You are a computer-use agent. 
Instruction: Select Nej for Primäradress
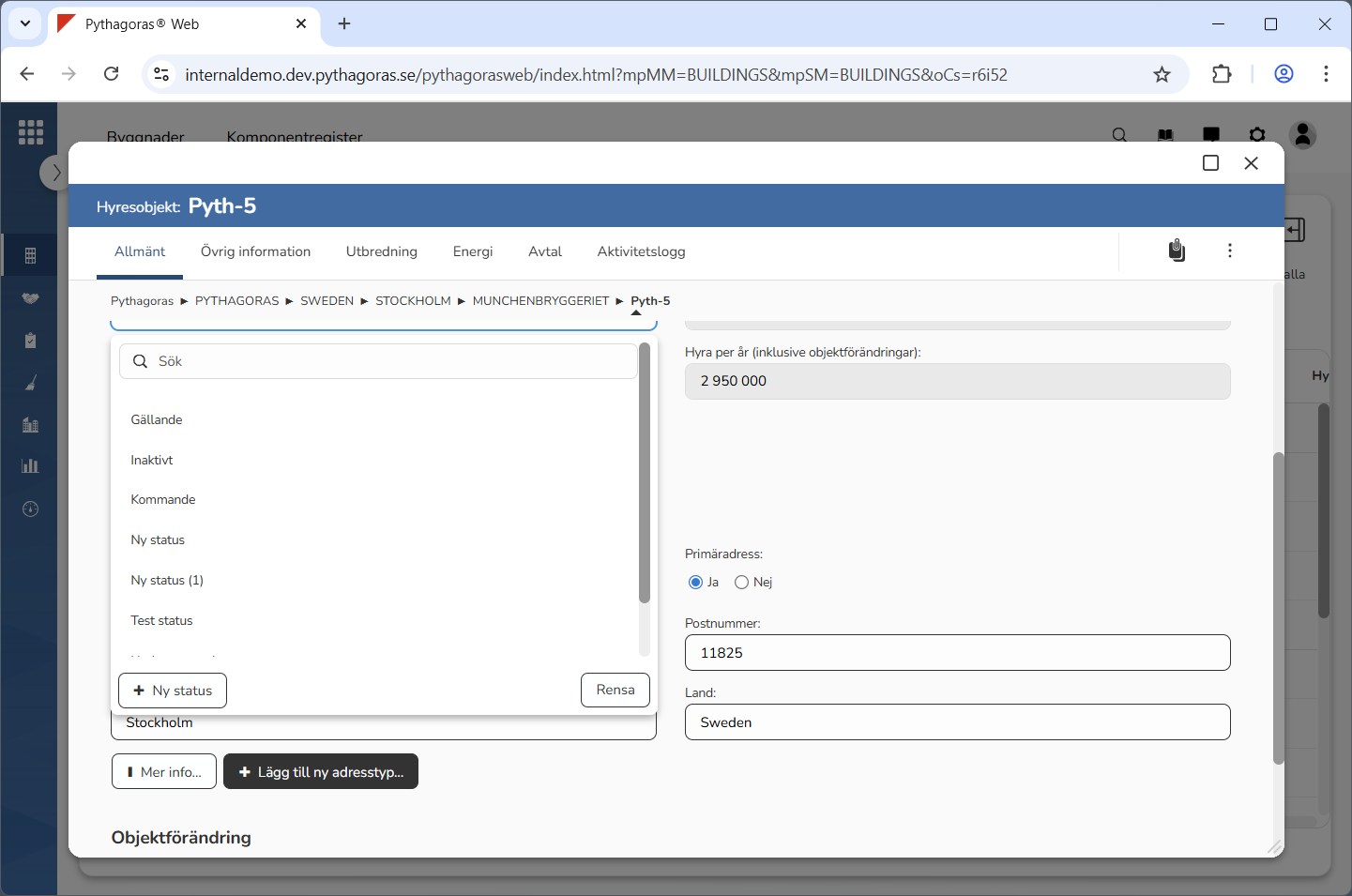point(741,583)
